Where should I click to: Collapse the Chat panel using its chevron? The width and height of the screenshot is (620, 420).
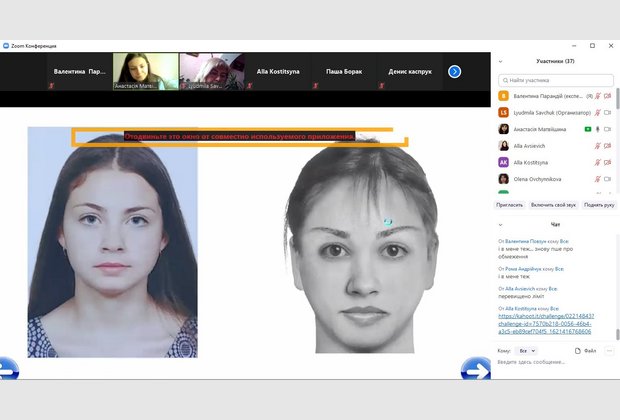coord(502,224)
